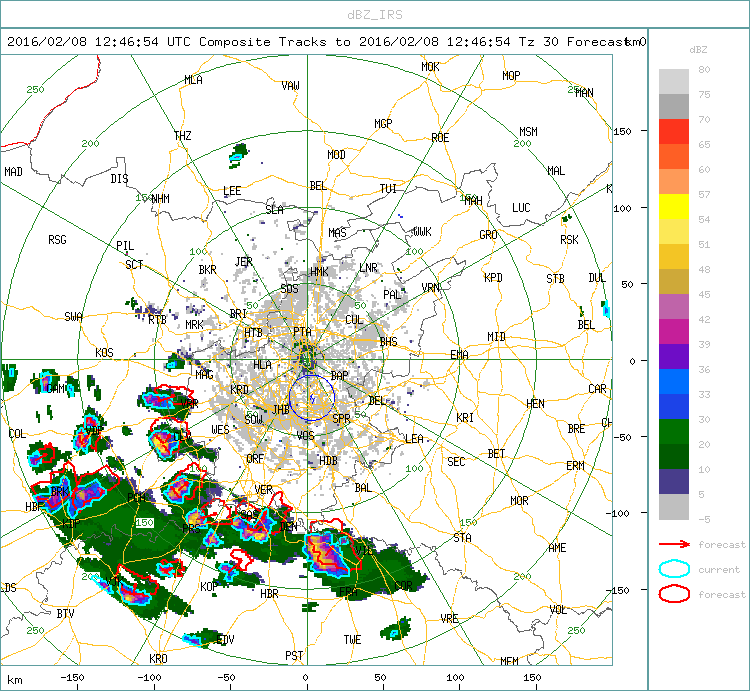The height and width of the screenshot is (691, 750).
Task: Click the MGP station label
Action: 383,124
